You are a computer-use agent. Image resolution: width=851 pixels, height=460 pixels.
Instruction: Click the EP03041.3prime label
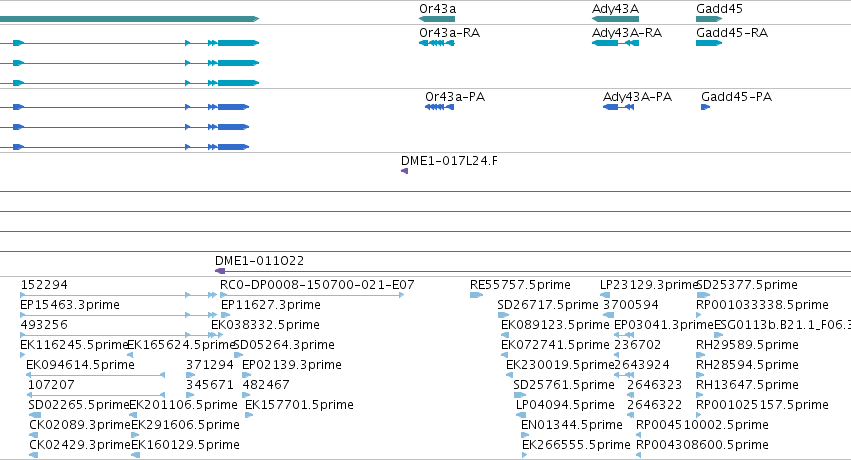664,324
